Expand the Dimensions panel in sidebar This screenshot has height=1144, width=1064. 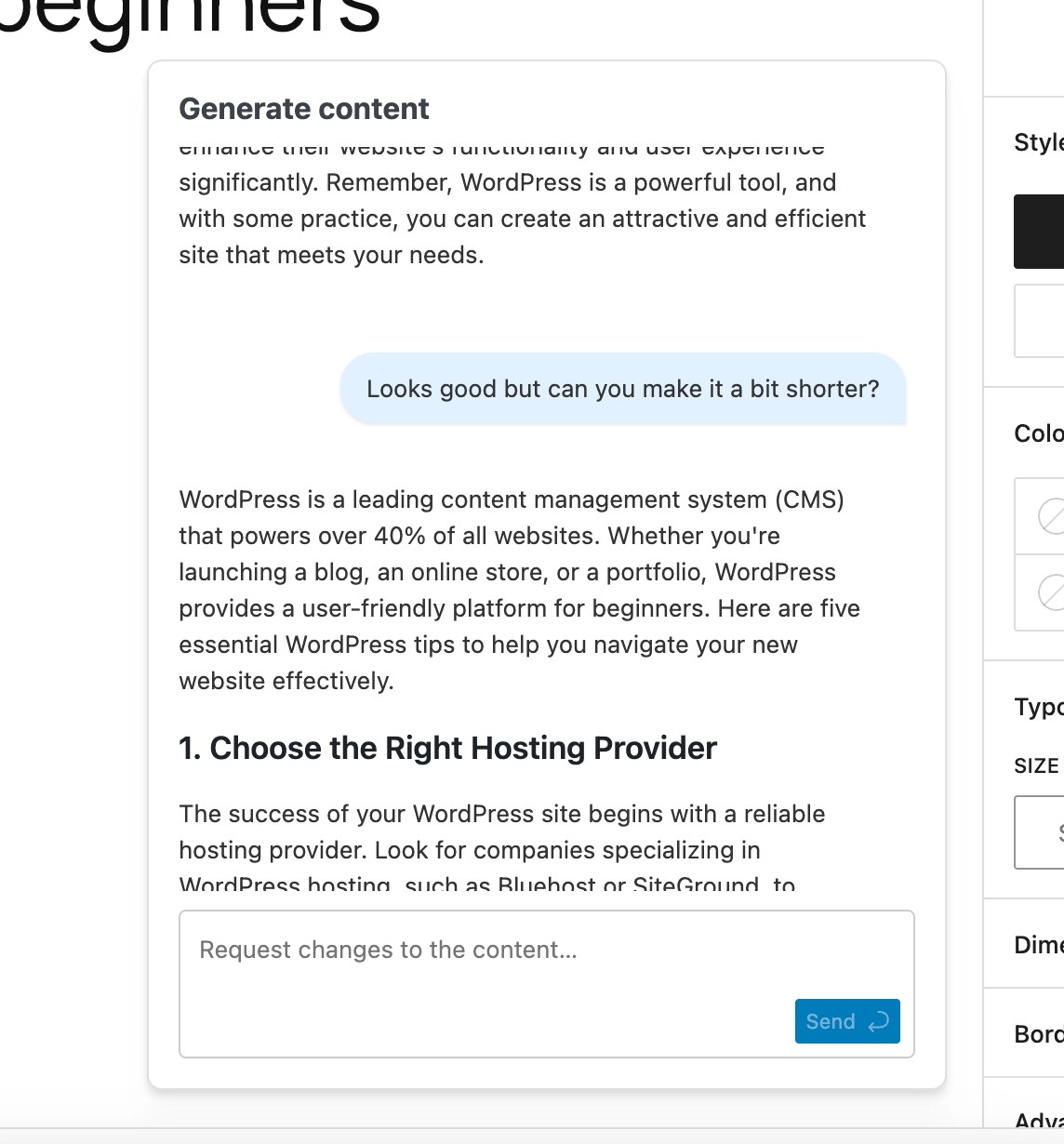coord(1038,945)
